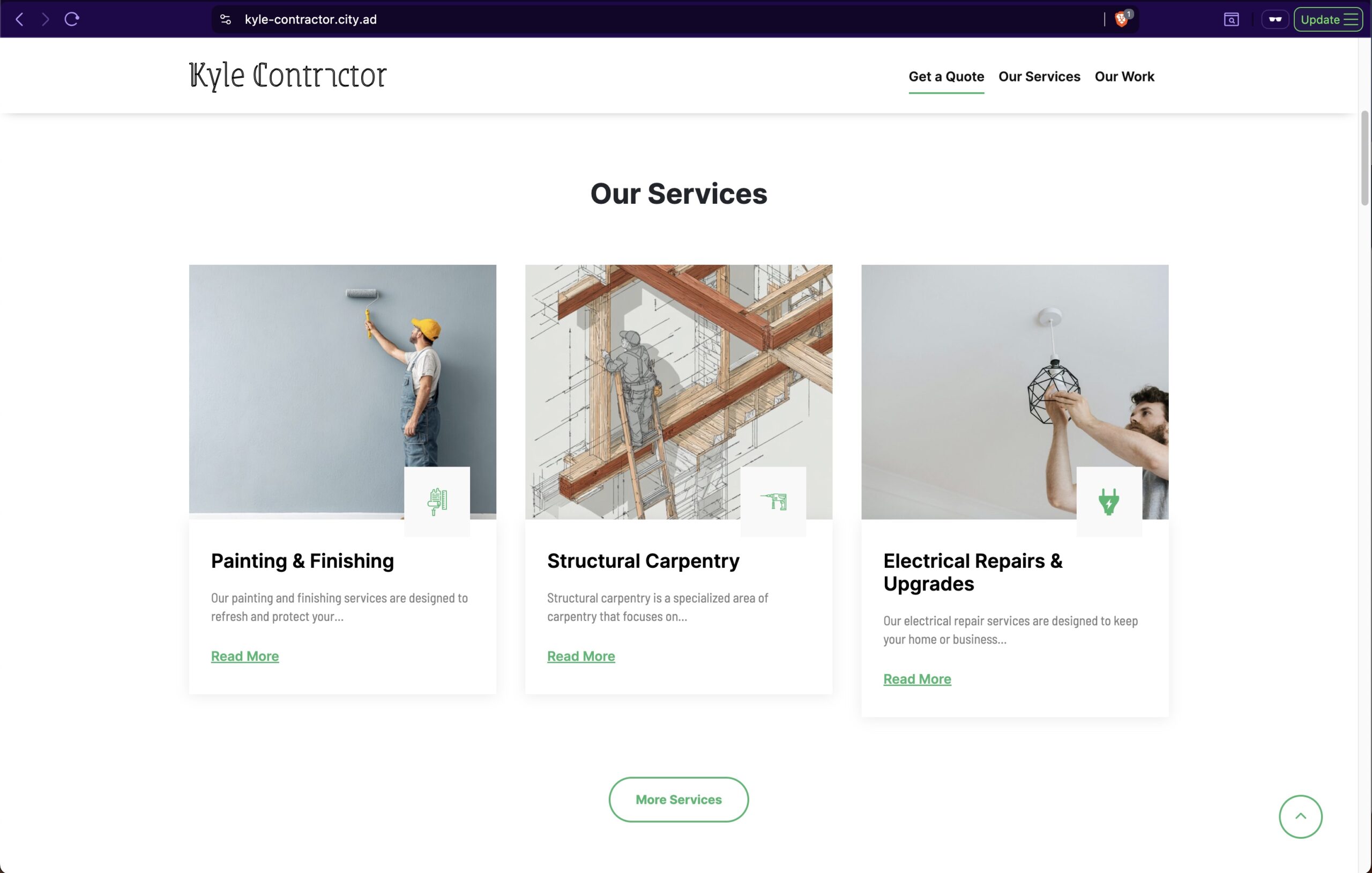Image resolution: width=1372 pixels, height=873 pixels.
Task: Click the page vertical scrollbar thumb
Action: pos(1365,157)
